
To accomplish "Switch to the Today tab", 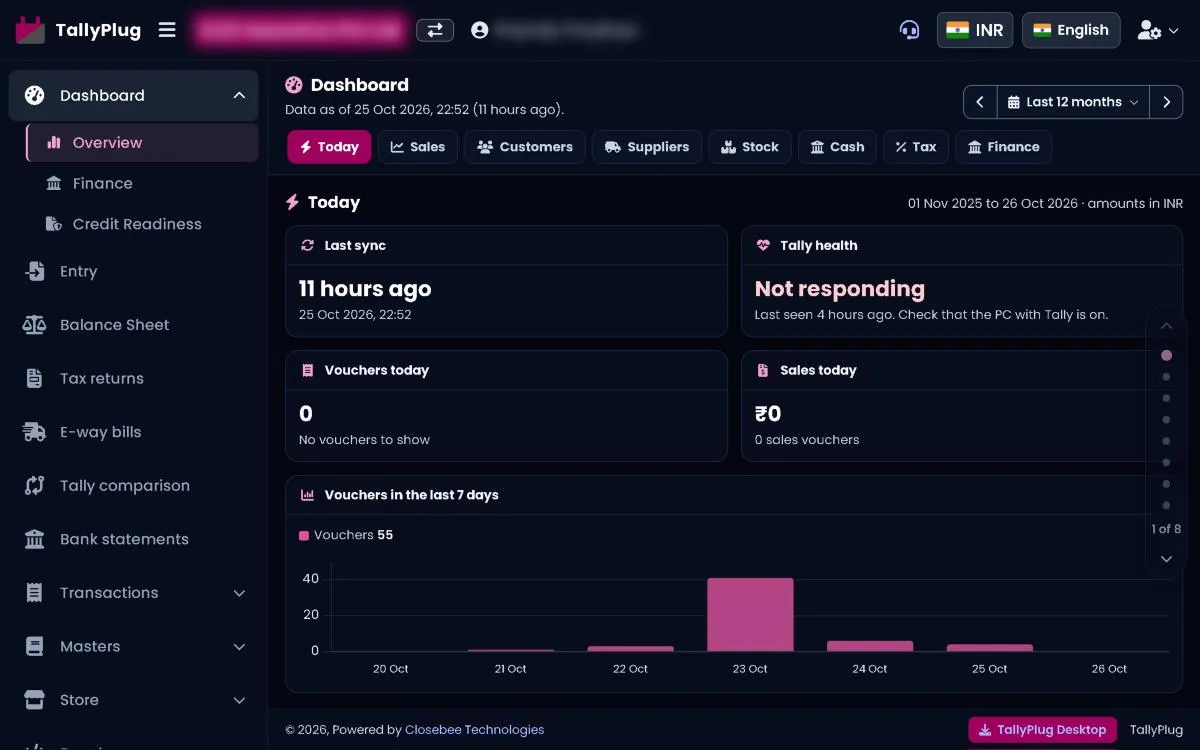I will (329, 147).
